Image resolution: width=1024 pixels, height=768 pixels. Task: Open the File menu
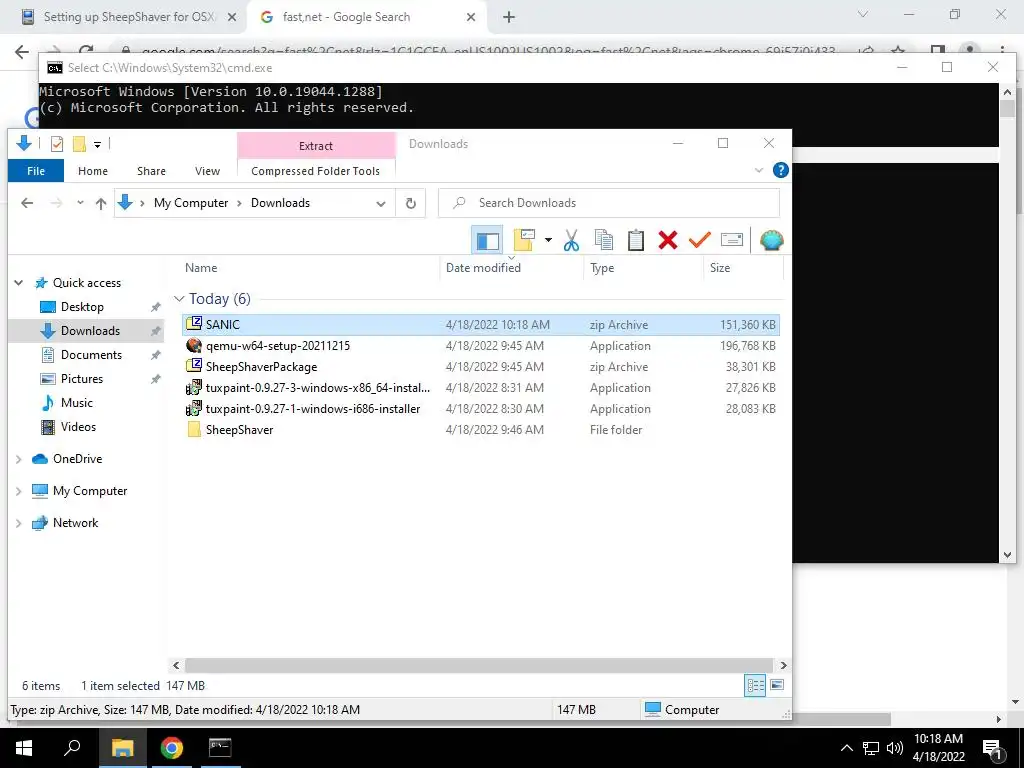(x=36, y=171)
